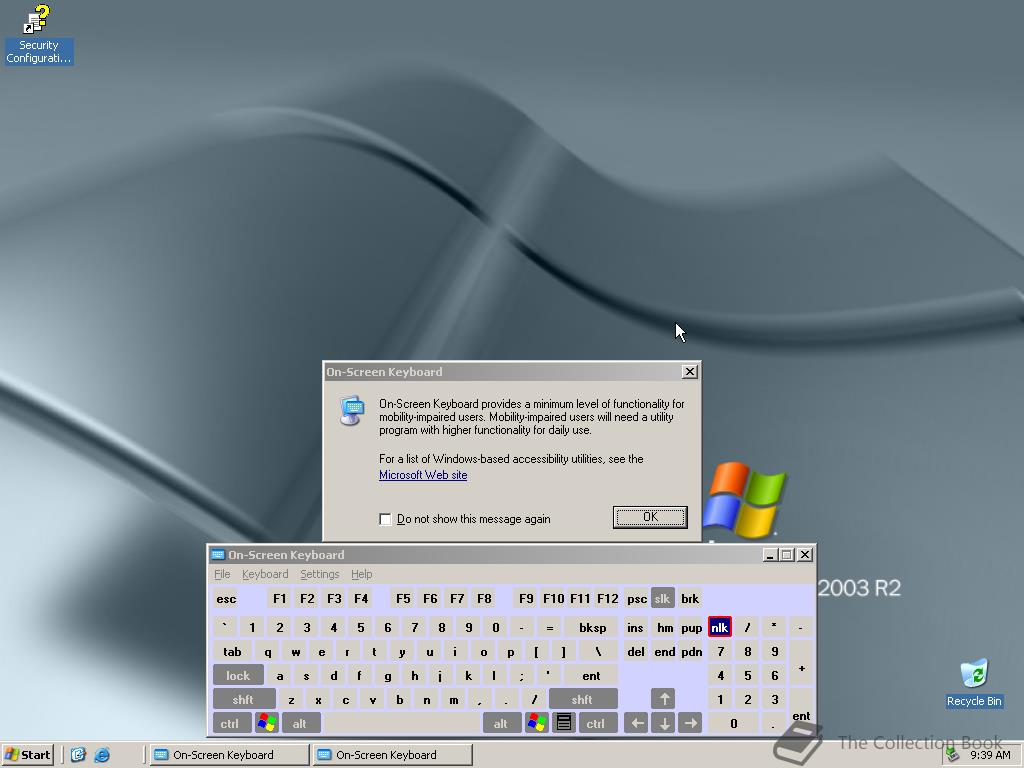
Task: Click left Windows logo key on keyboard
Action: click(x=266, y=723)
